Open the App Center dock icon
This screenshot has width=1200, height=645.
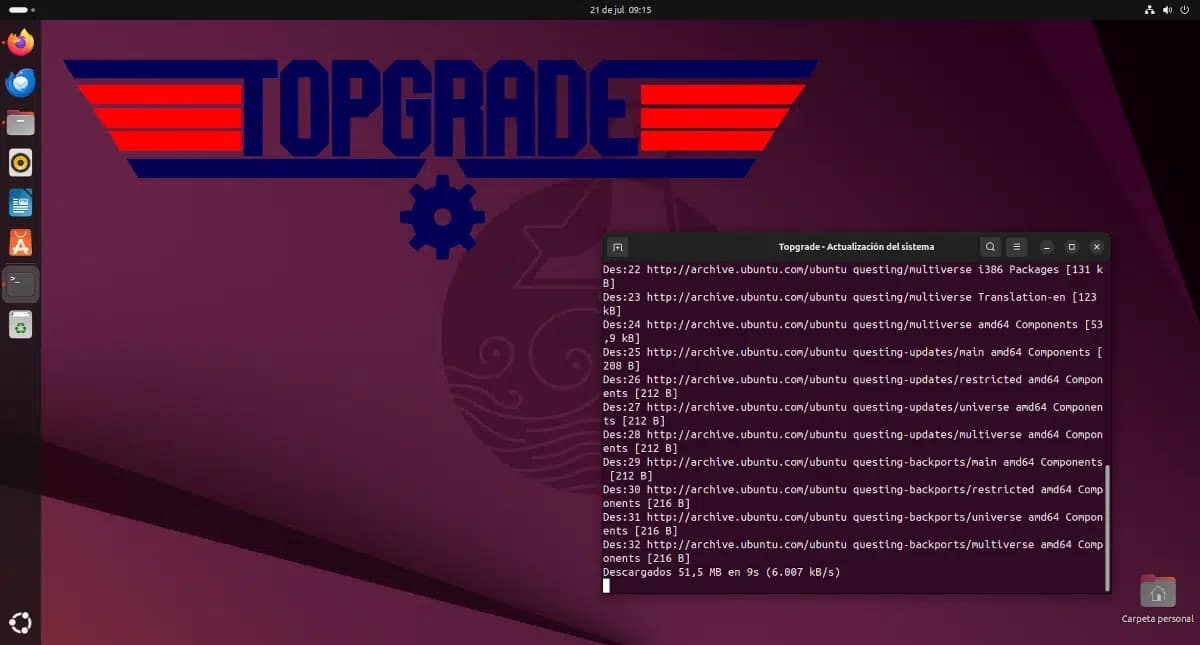20,243
